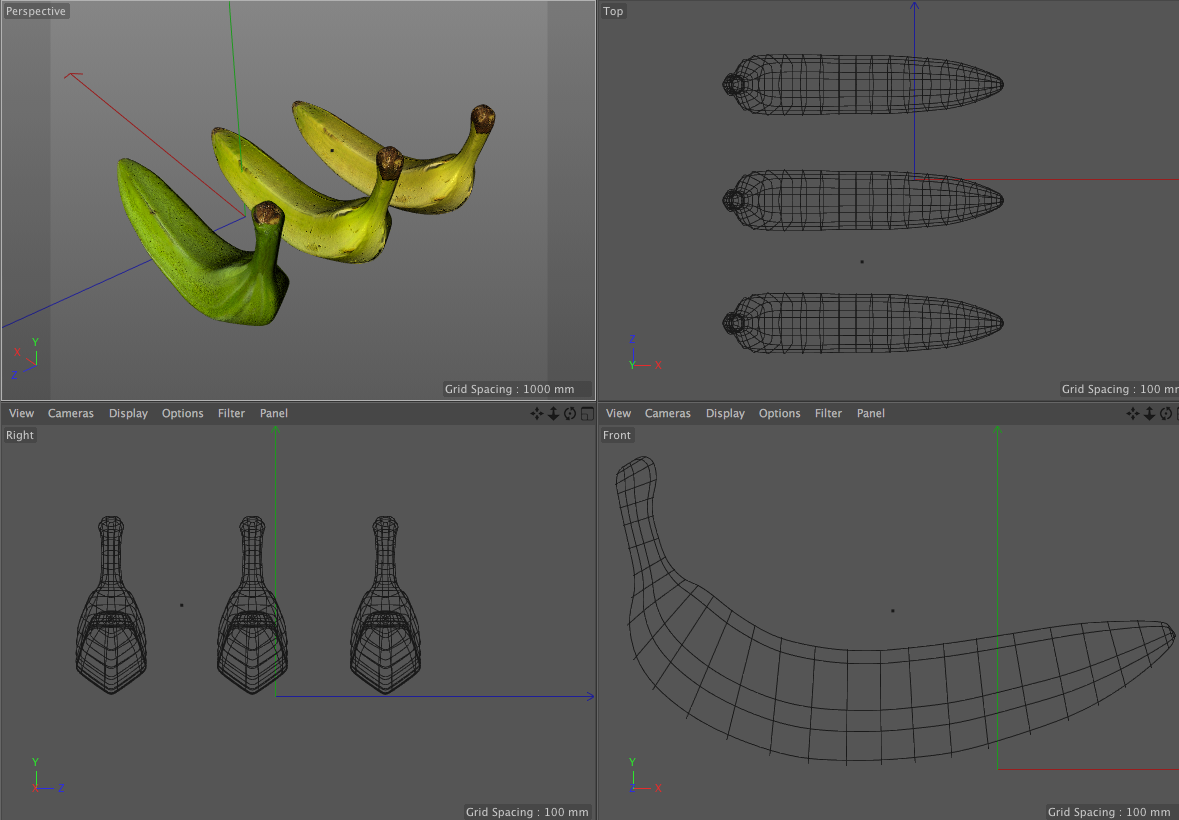Open the Panel menu in the Front viewport
1179x820 pixels.
(x=871, y=413)
